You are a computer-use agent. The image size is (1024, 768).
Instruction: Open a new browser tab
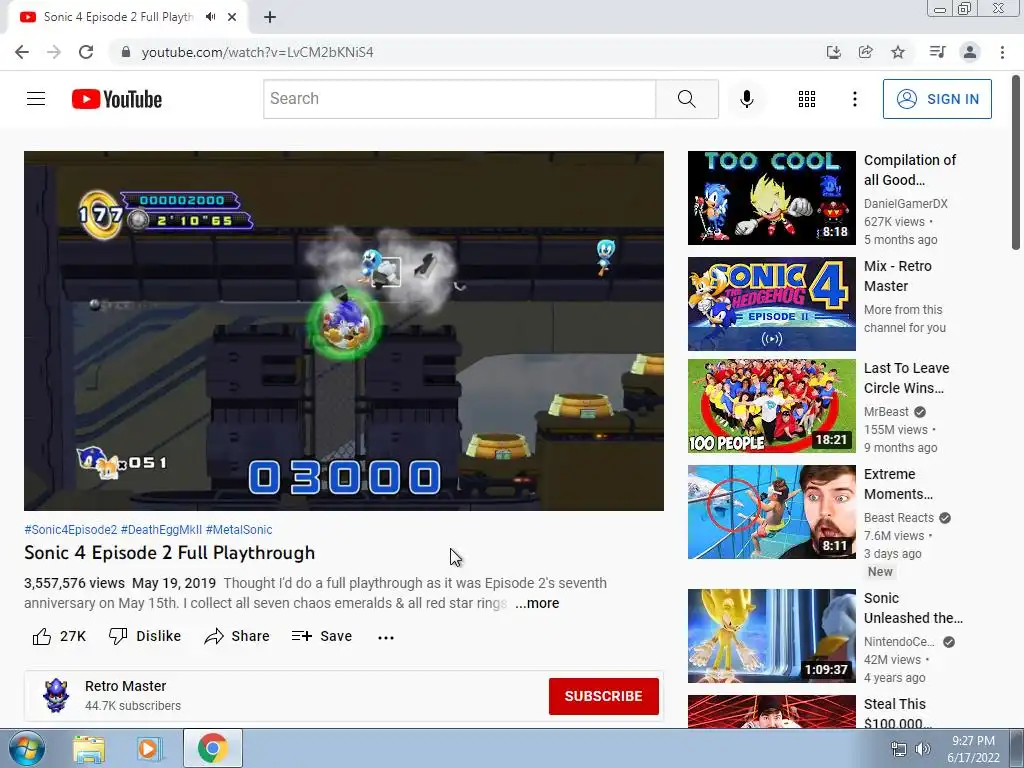coord(270,17)
